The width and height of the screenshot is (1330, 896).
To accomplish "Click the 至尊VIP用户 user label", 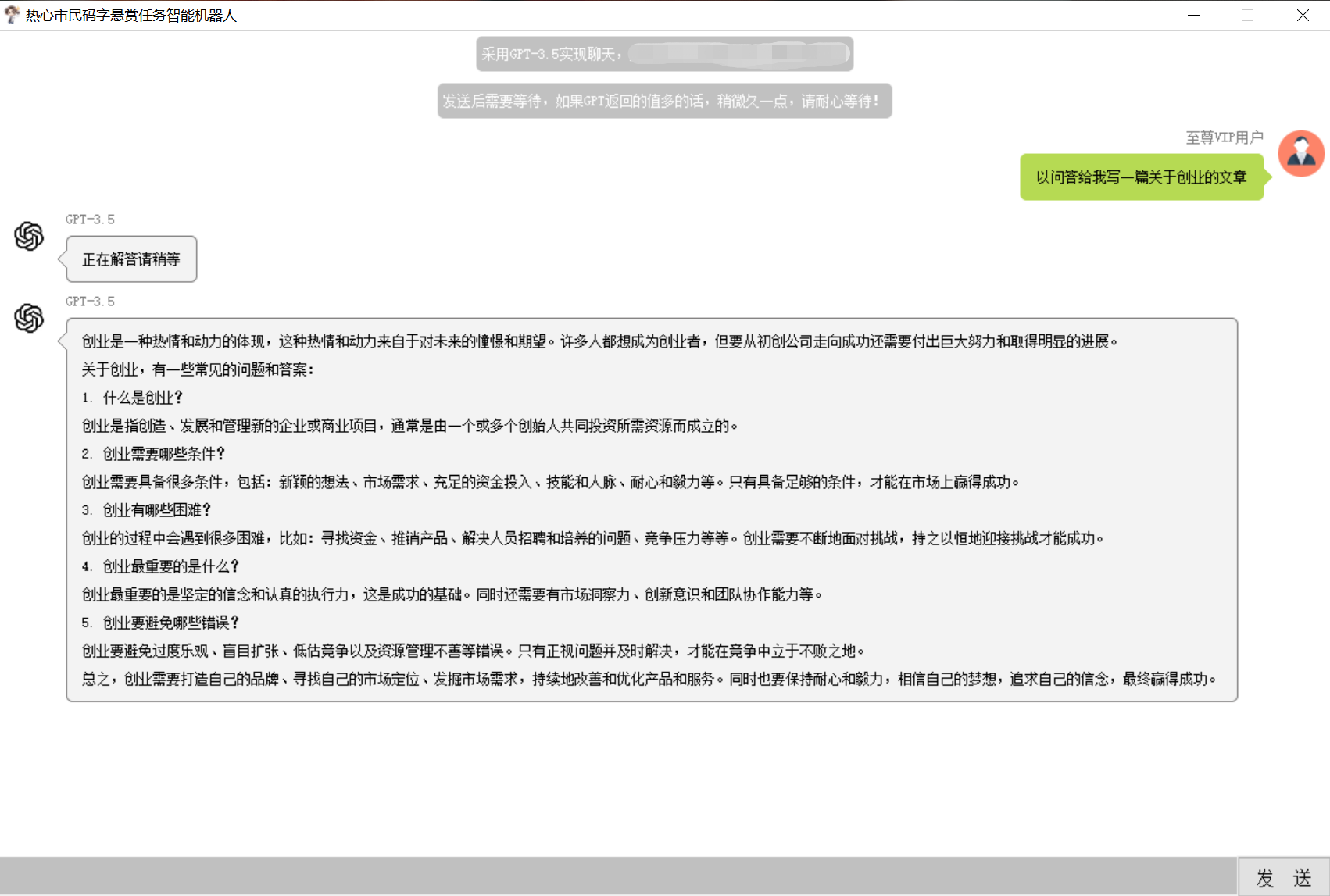I will click(1224, 137).
